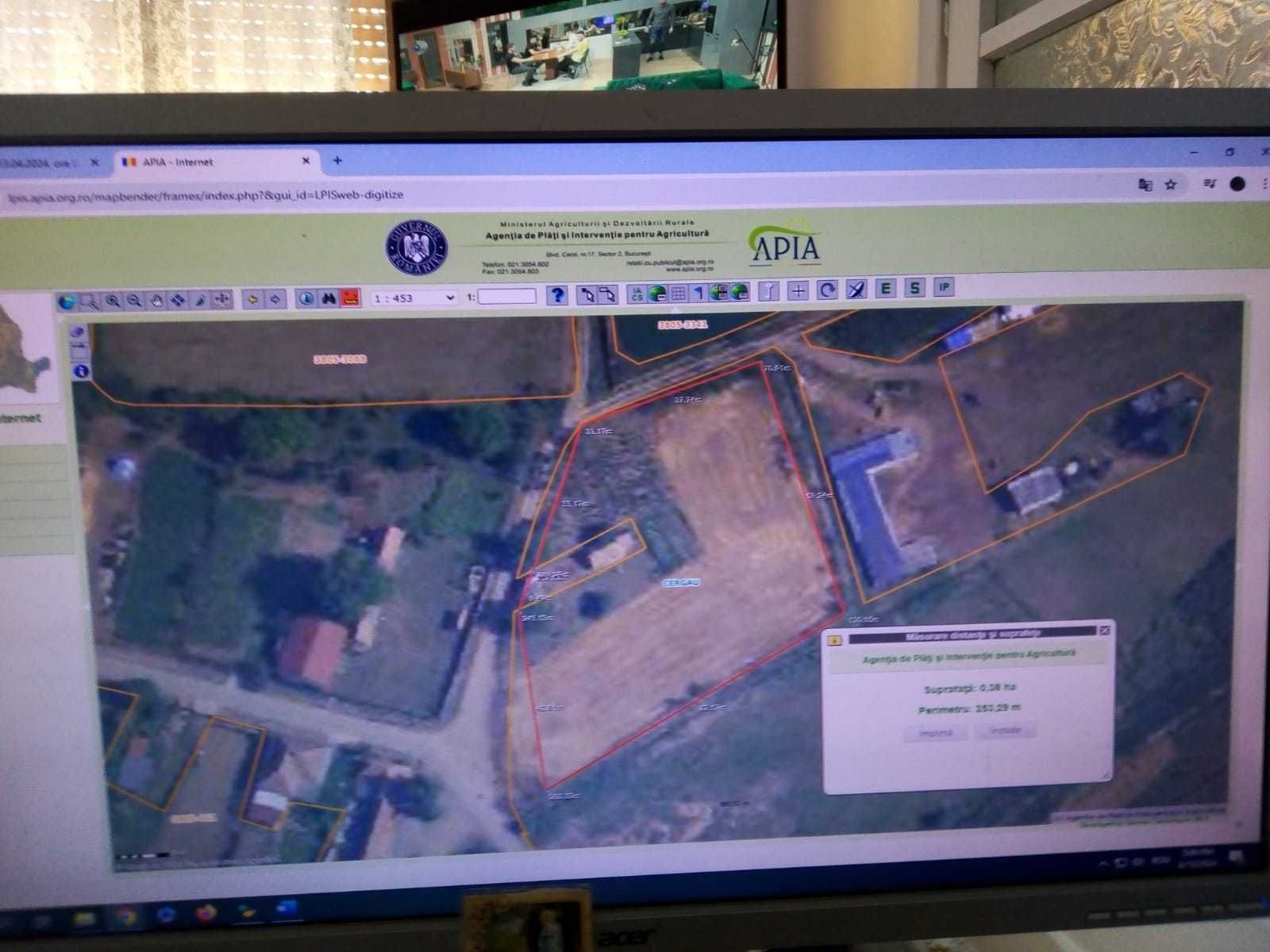Image resolution: width=1270 pixels, height=952 pixels.
Task: Close the measurement dialog with its X
Action: coord(1104,630)
